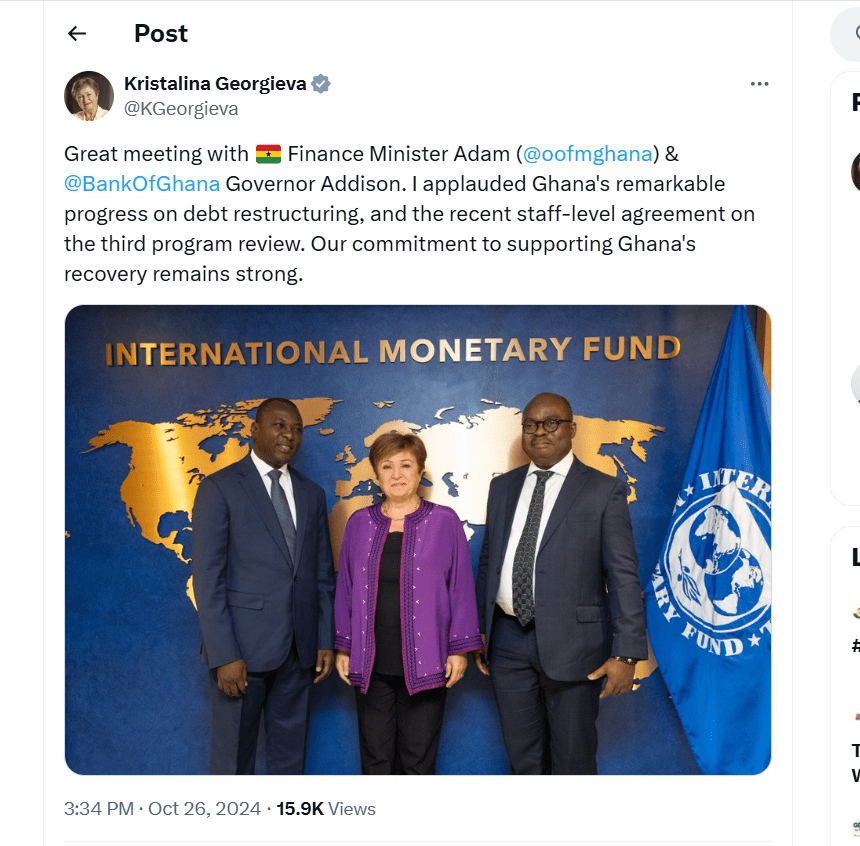Viewport: 860px width, 846px height.
Task: Click the Kristalina Georgieva display name
Action: click(x=215, y=84)
